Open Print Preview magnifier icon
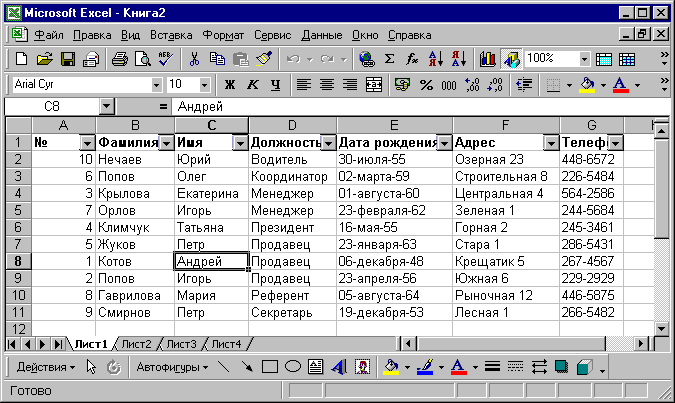The height and width of the screenshot is (403, 675). [142, 59]
